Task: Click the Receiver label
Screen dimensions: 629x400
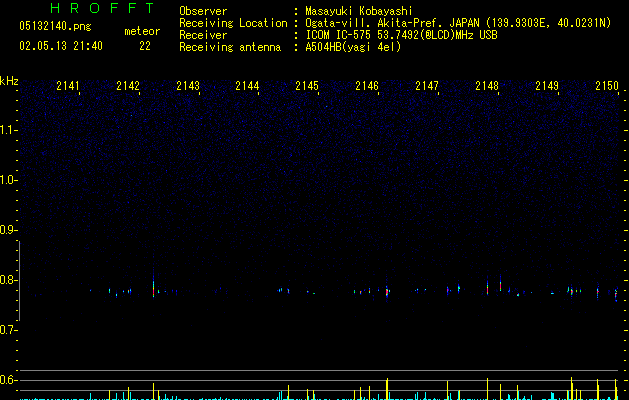Action: coord(203,35)
